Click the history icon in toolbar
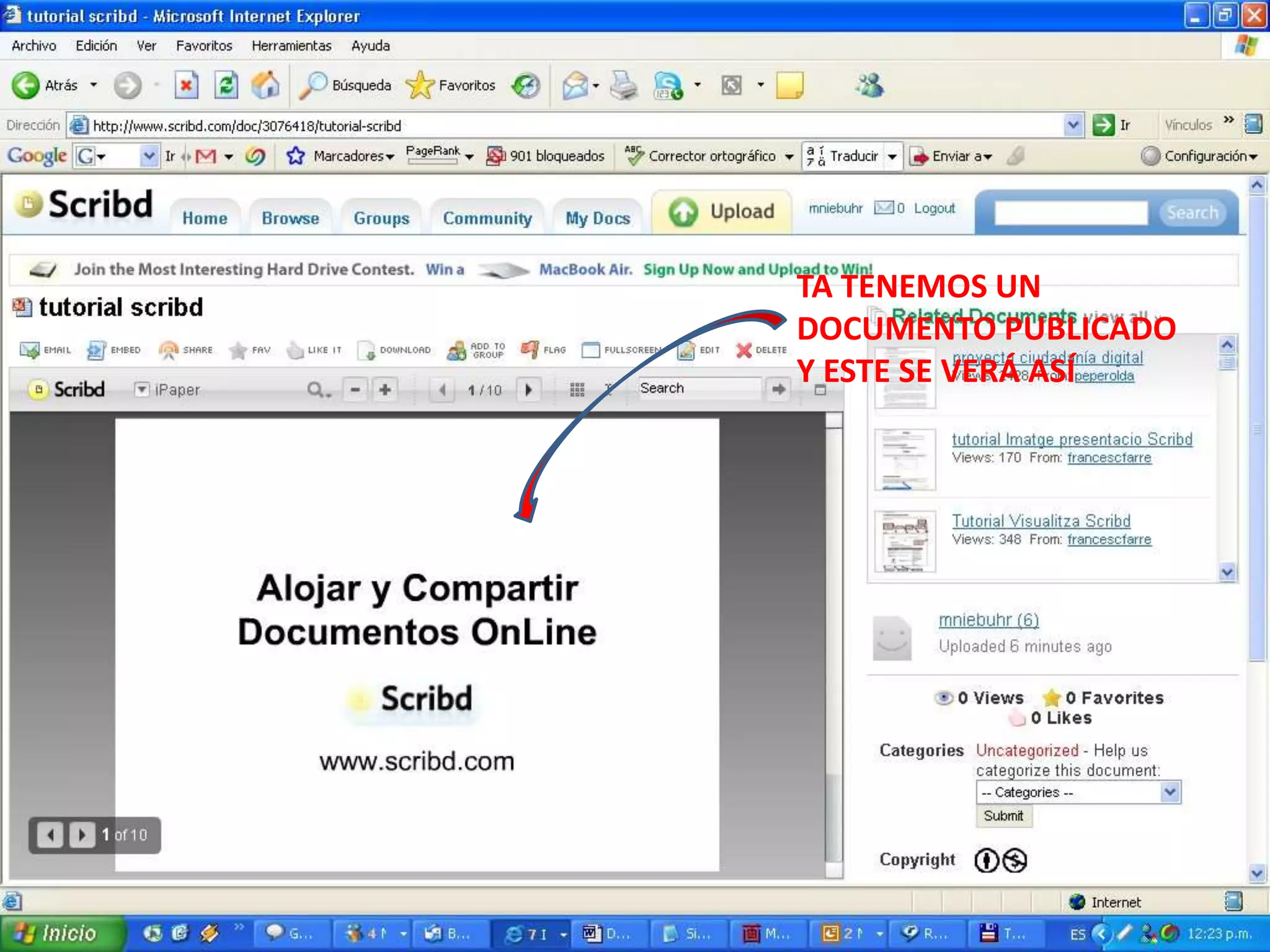 (x=526, y=86)
